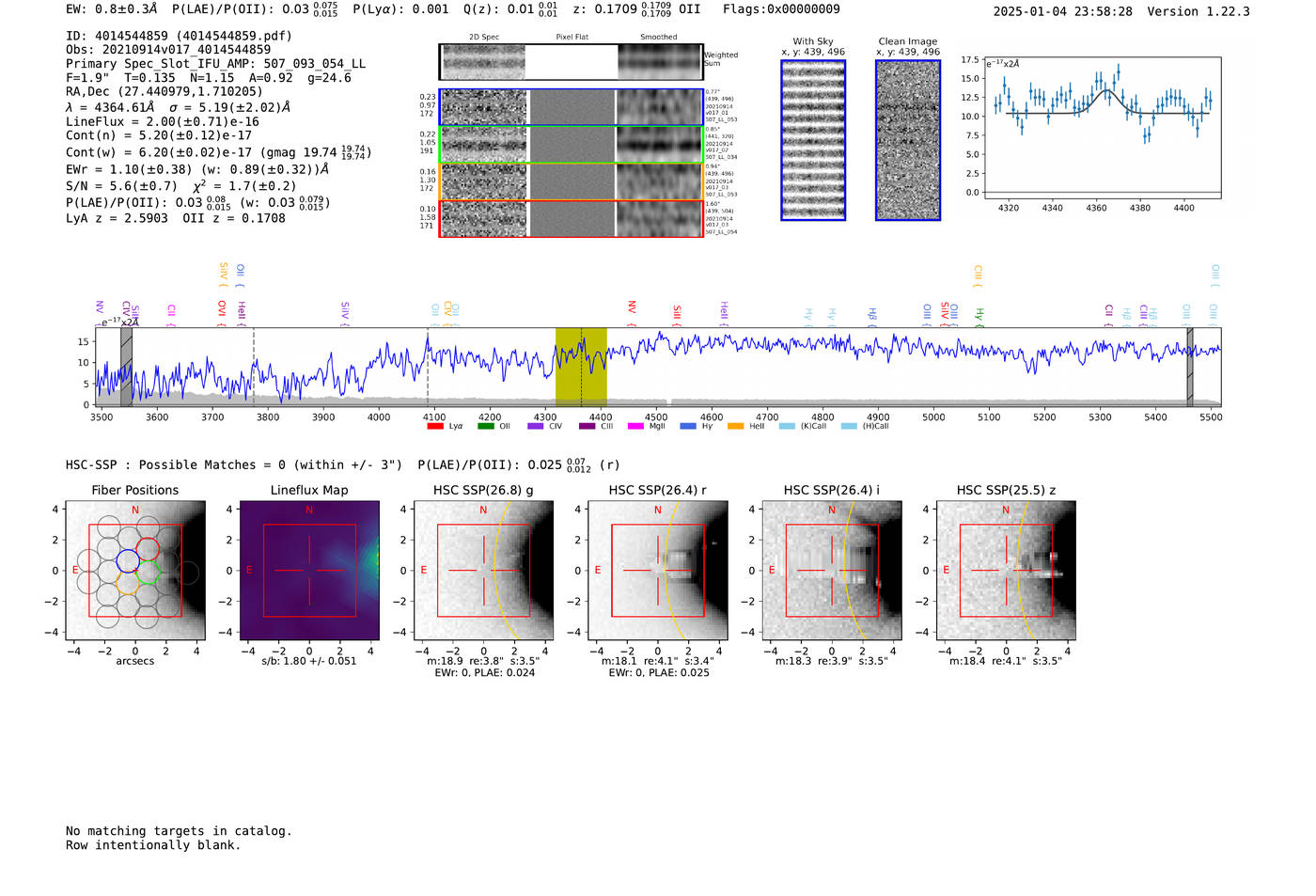
Task: Click the s/b: 1.80 +/- 0.051 caption
Action: point(309,661)
